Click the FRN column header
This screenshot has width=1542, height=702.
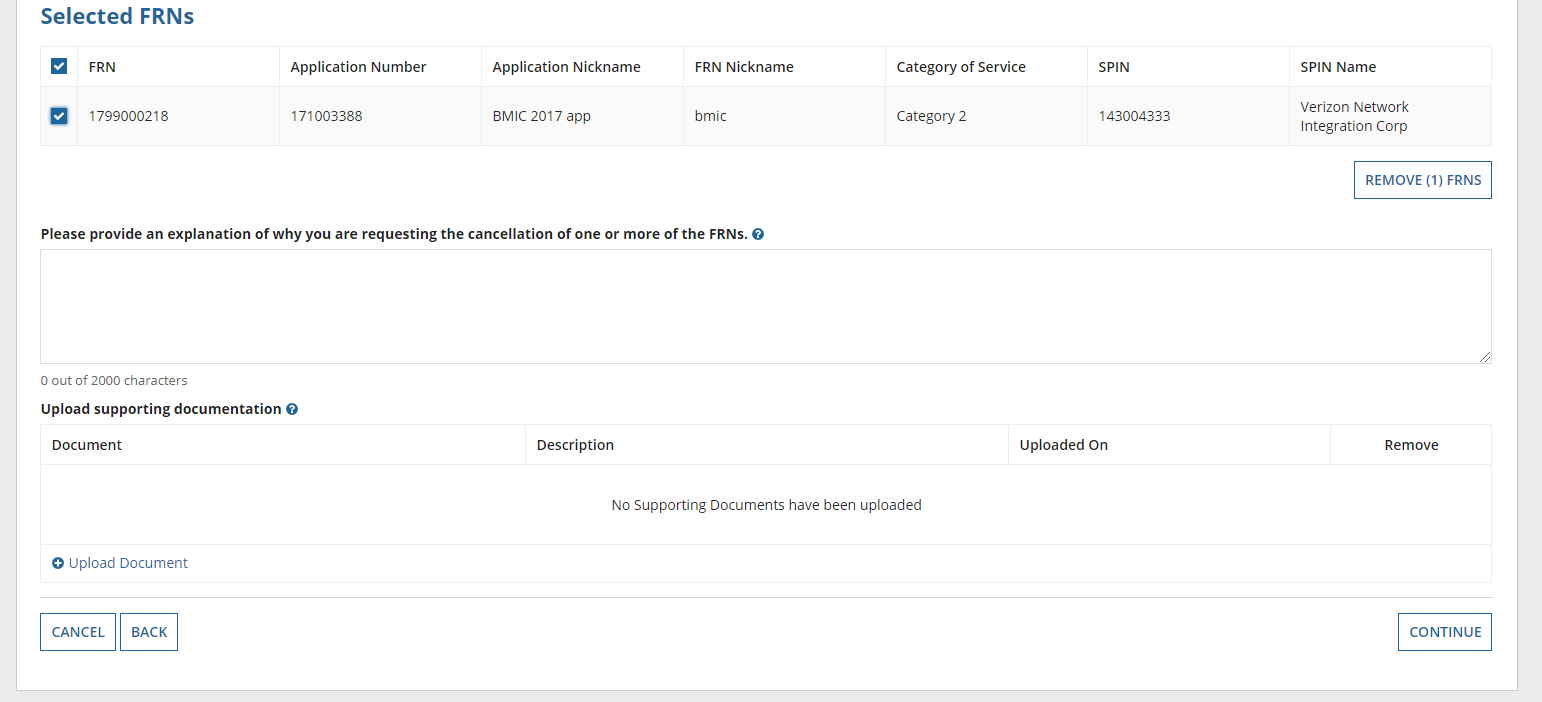point(102,67)
